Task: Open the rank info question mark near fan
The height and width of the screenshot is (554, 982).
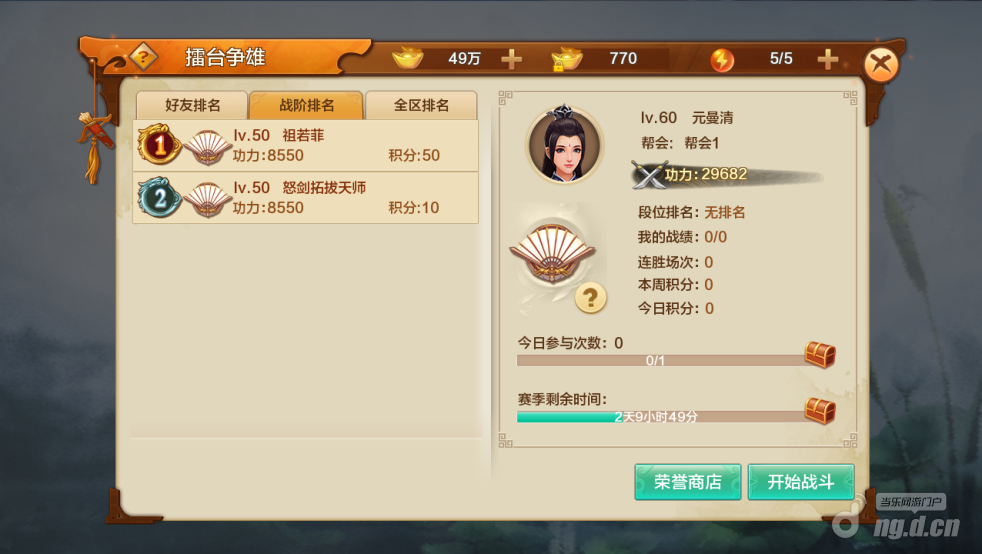Action: [591, 297]
